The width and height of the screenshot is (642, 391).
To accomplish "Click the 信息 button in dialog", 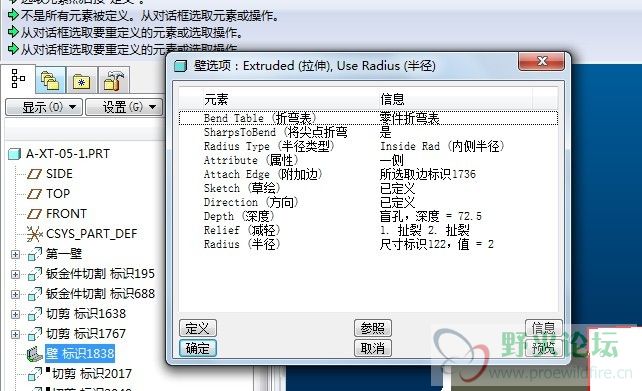I will click(543, 328).
